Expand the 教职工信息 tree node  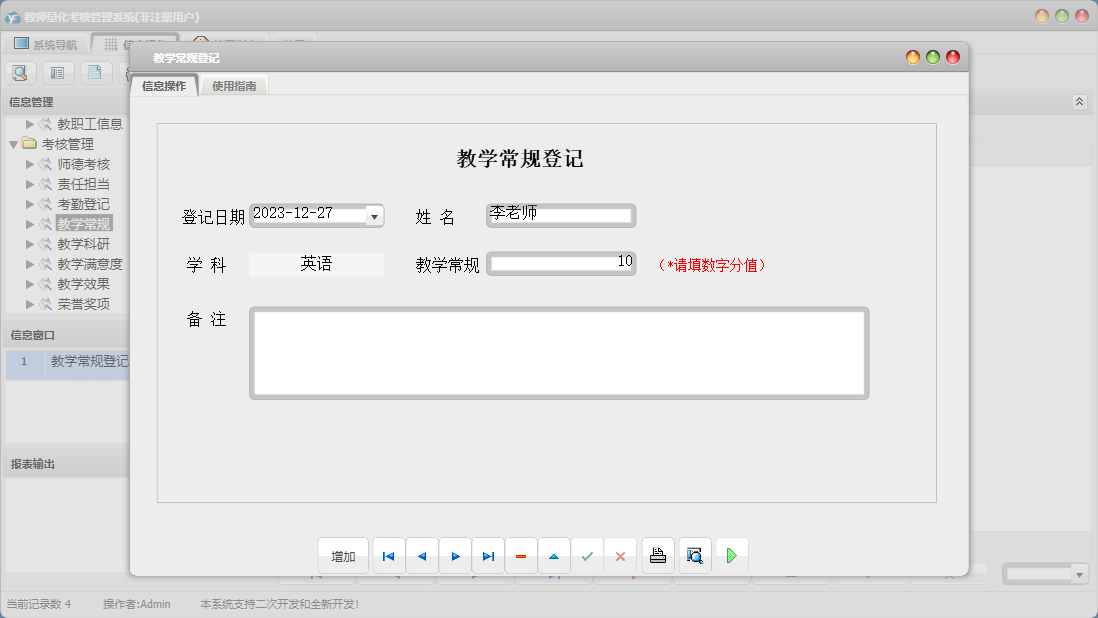click(27, 123)
